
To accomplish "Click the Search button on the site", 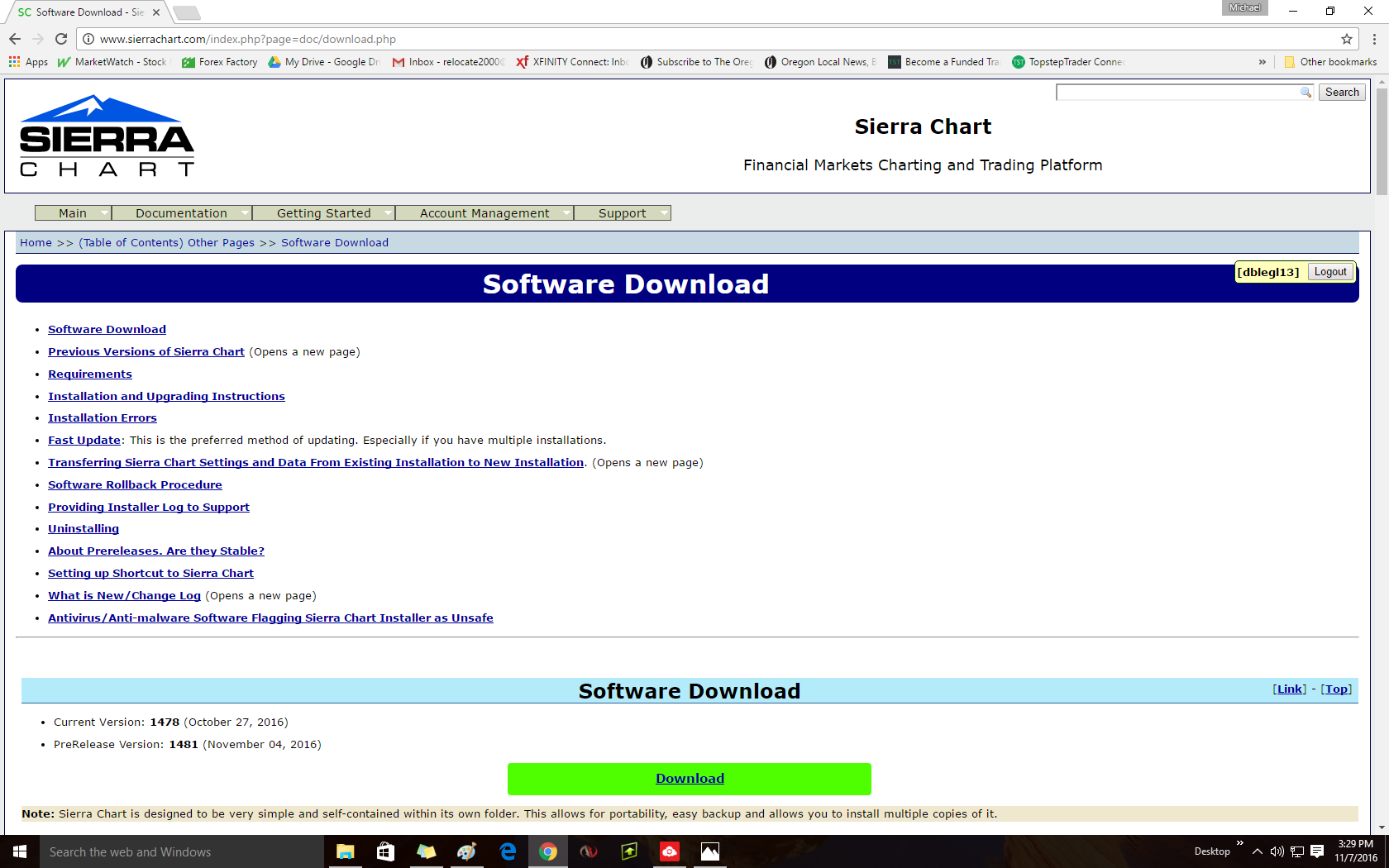I will (x=1342, y=93).
